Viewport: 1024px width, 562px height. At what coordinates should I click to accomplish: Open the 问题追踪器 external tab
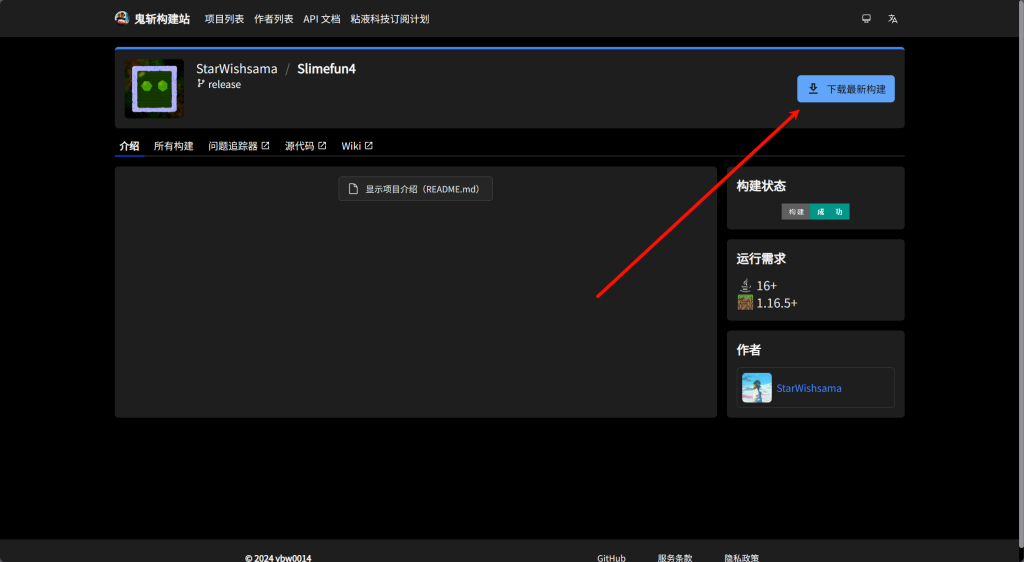[x=239, y=146]
